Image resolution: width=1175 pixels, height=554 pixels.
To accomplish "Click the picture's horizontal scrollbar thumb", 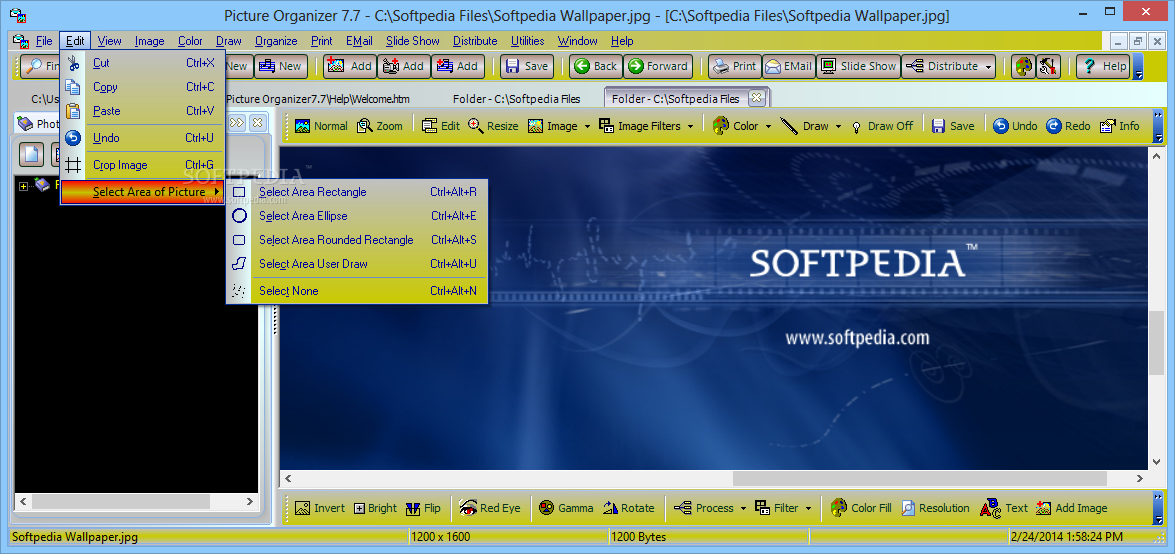I will point(919,478).
